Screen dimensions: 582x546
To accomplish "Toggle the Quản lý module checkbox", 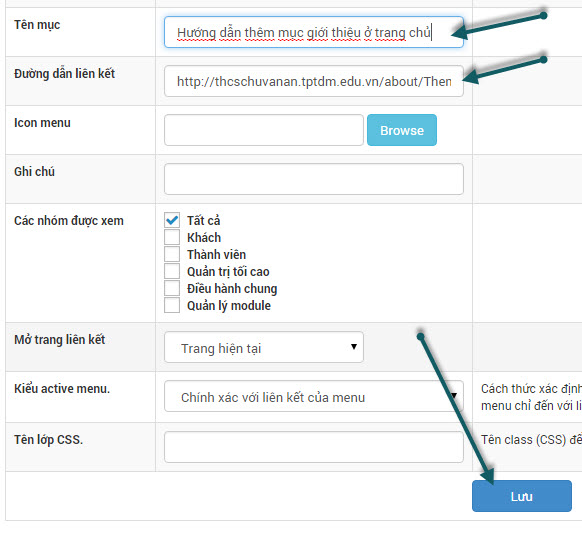I will click(x=172, y=305).
